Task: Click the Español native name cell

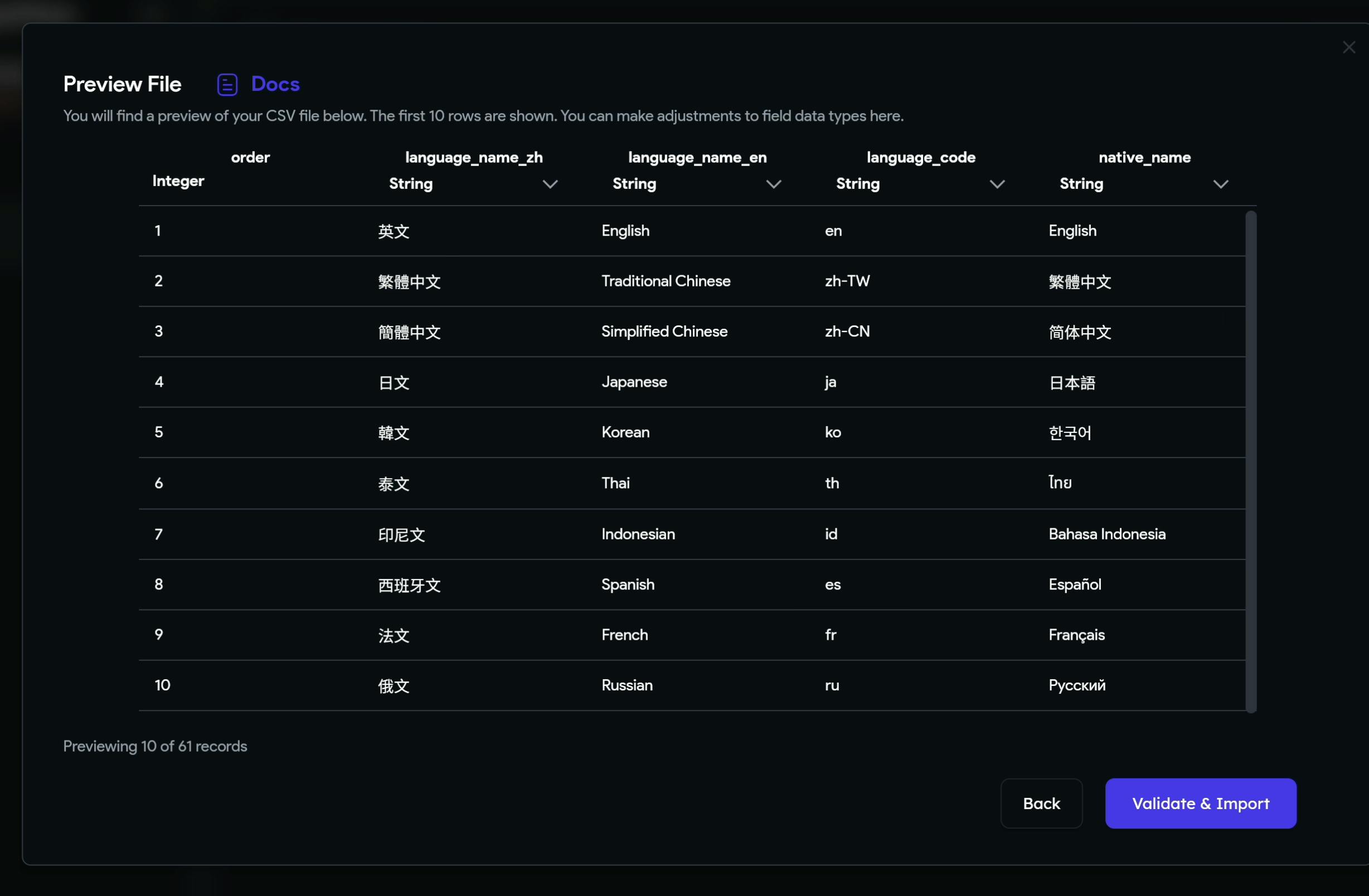Action: point(1074,585)
